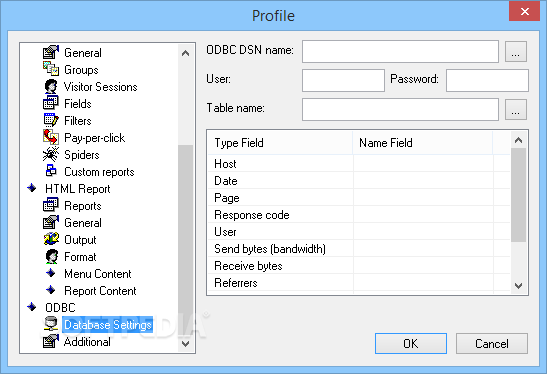Click the Database Settings icon
547x374 pixels.
tap(51, 324)
